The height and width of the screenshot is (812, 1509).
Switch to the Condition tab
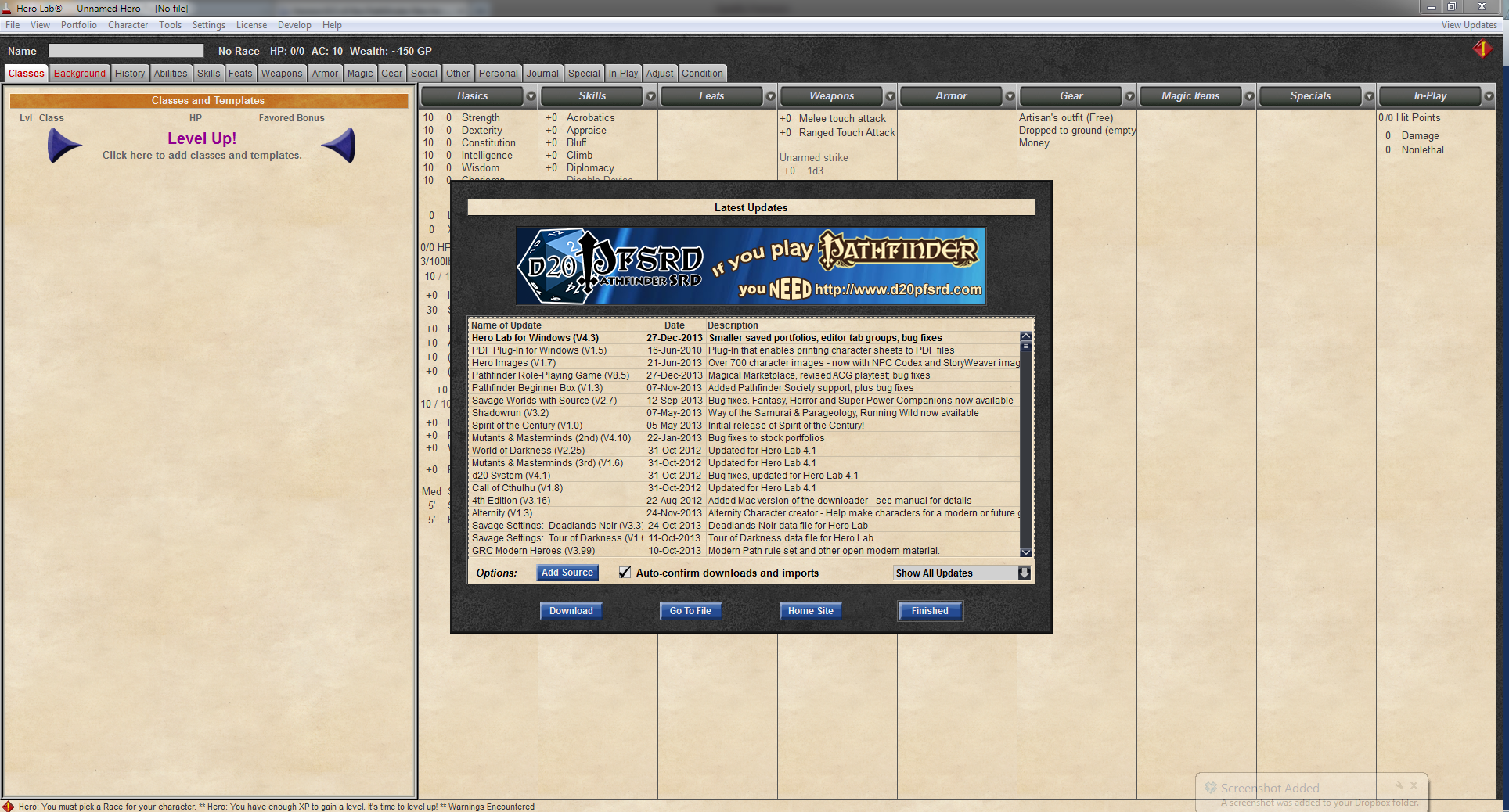tap(702, 74)
